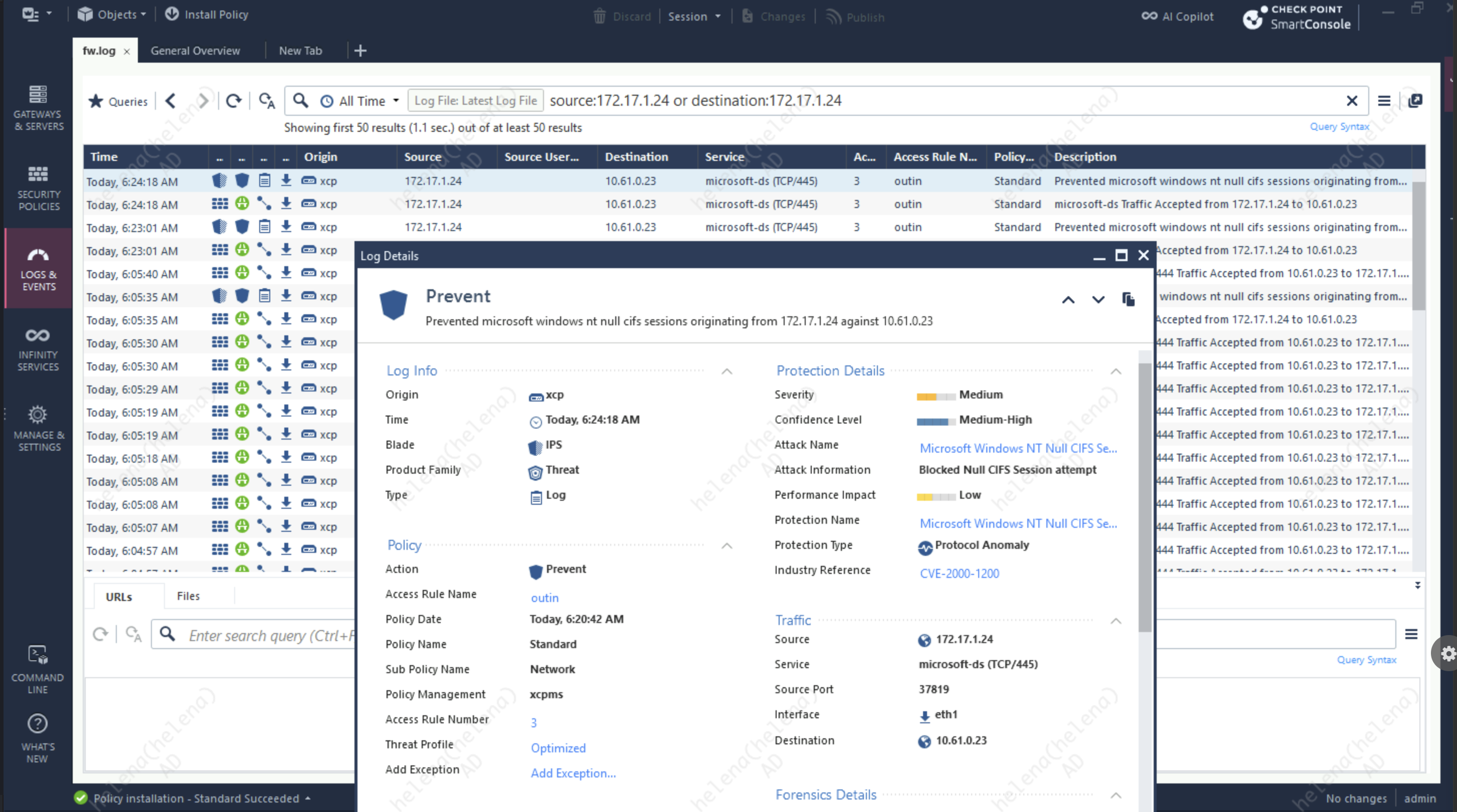This screenshot has width=1457, height=812.
Task: Open Security Policies view
Action: (x=38, y=188)
